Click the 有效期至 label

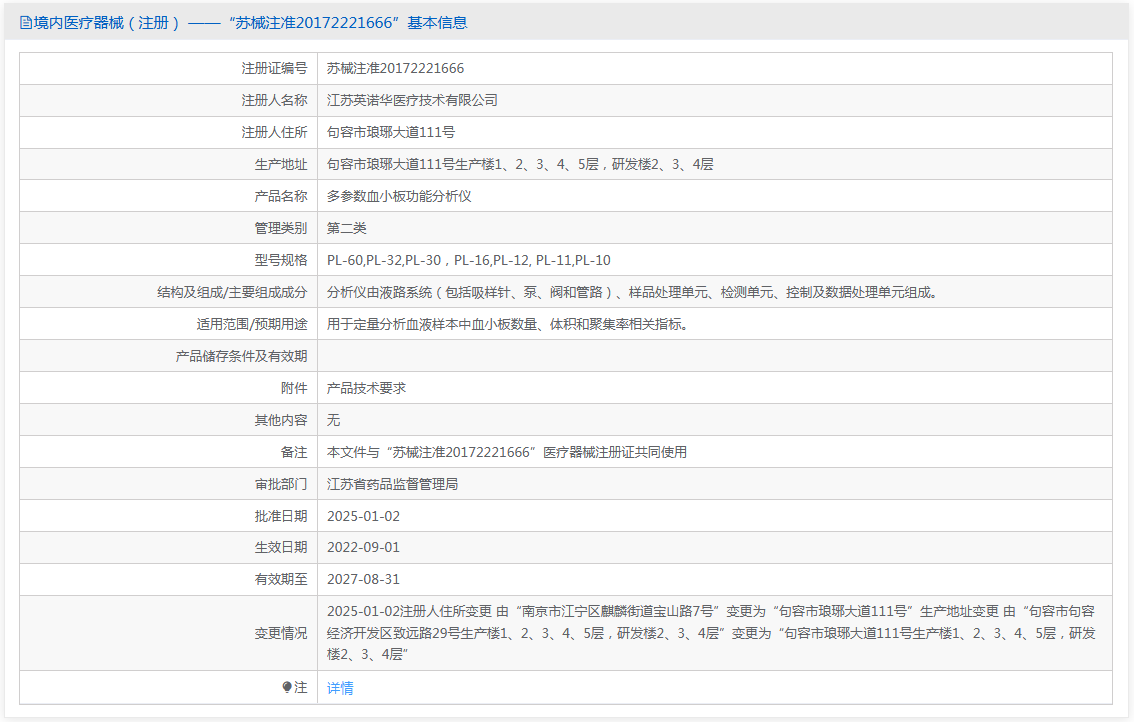coord(281,579)
